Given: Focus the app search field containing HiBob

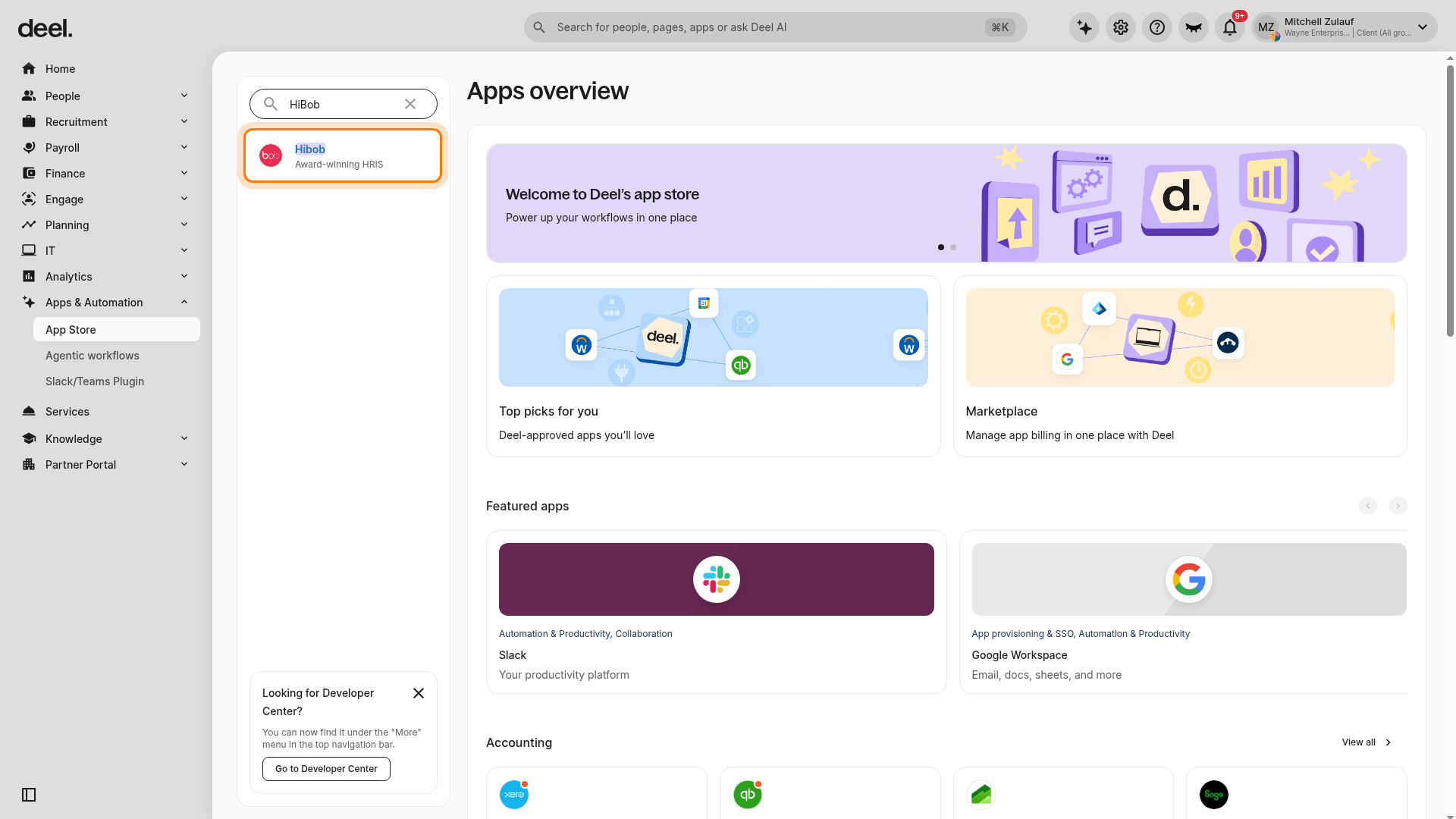Looking at the screenshot, I should 344,104.
